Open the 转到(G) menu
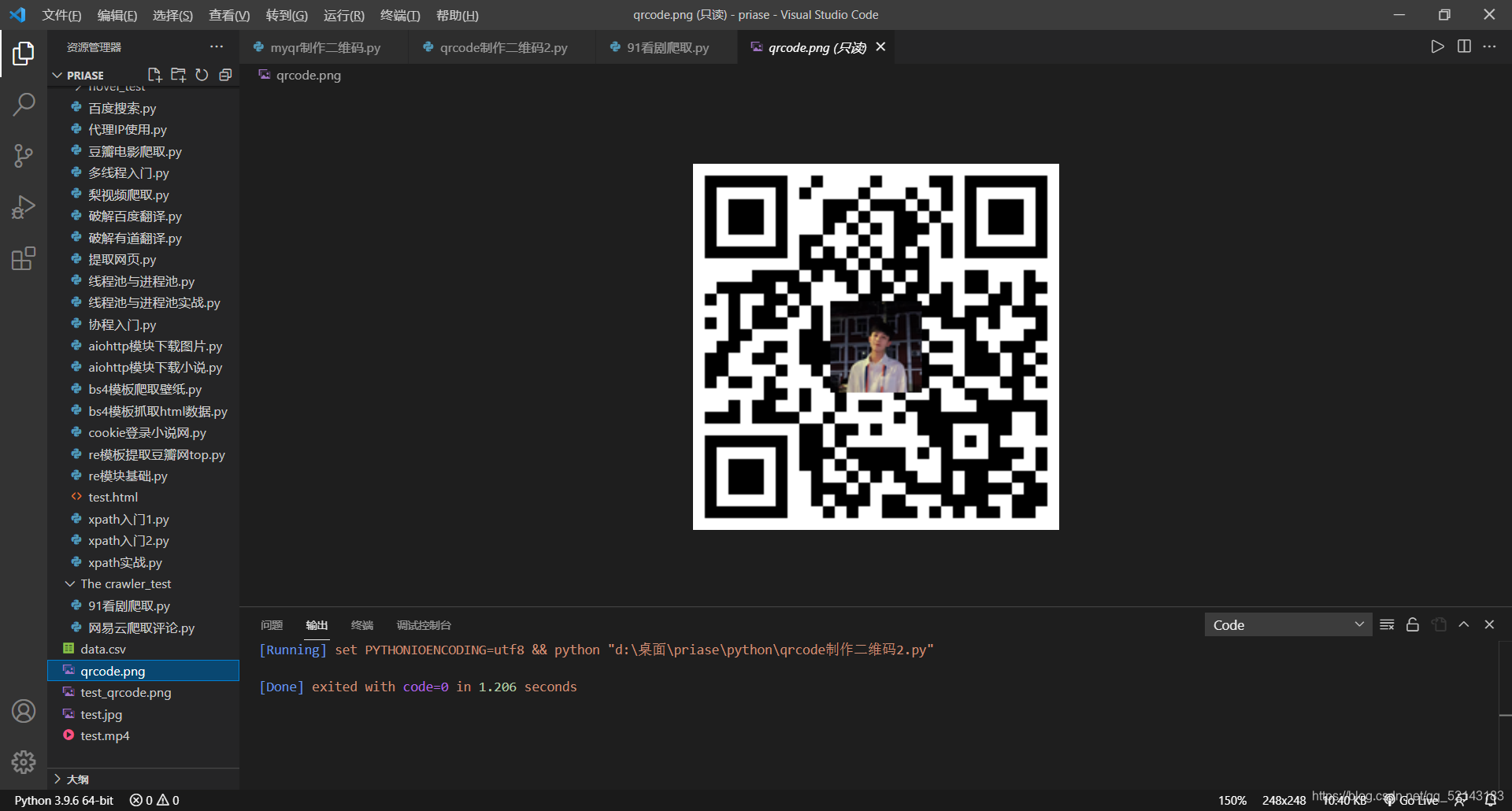The image size is (1512, 811). pos(287,15)
